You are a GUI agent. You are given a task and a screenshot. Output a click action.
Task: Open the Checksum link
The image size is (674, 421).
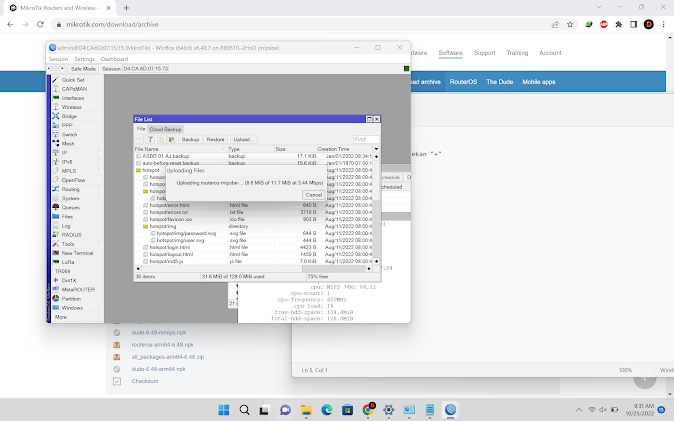145,381
